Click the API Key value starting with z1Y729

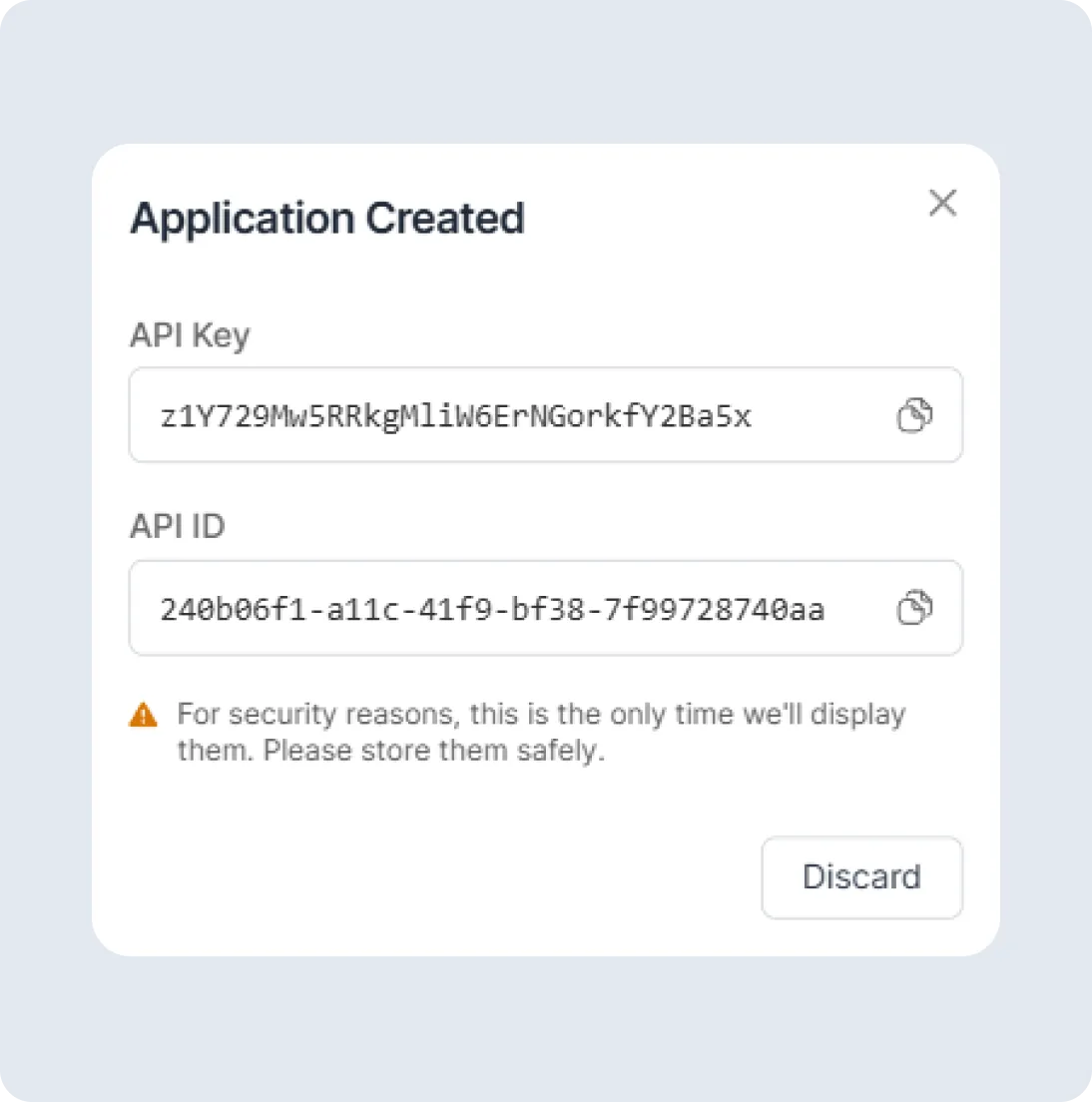click(455, 416)
